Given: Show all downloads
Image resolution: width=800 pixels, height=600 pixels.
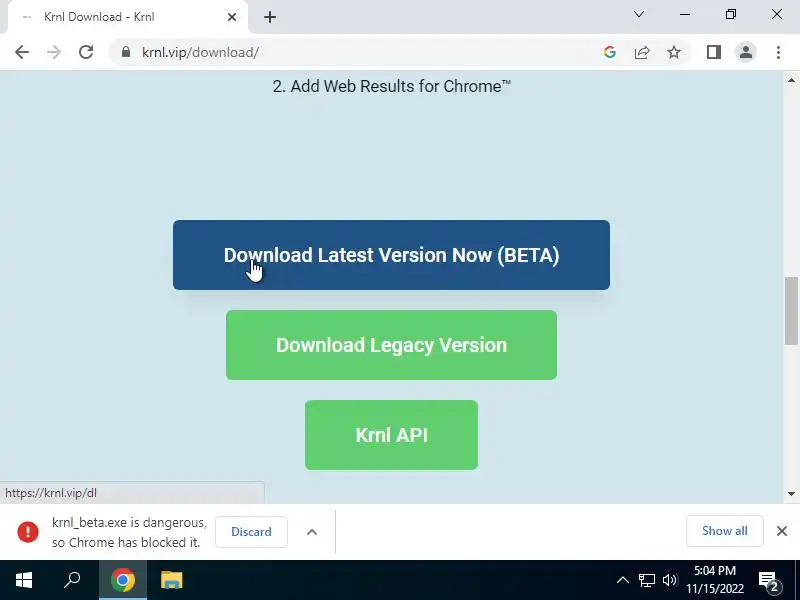Looking at the screenshot, I should coord(724,531).
